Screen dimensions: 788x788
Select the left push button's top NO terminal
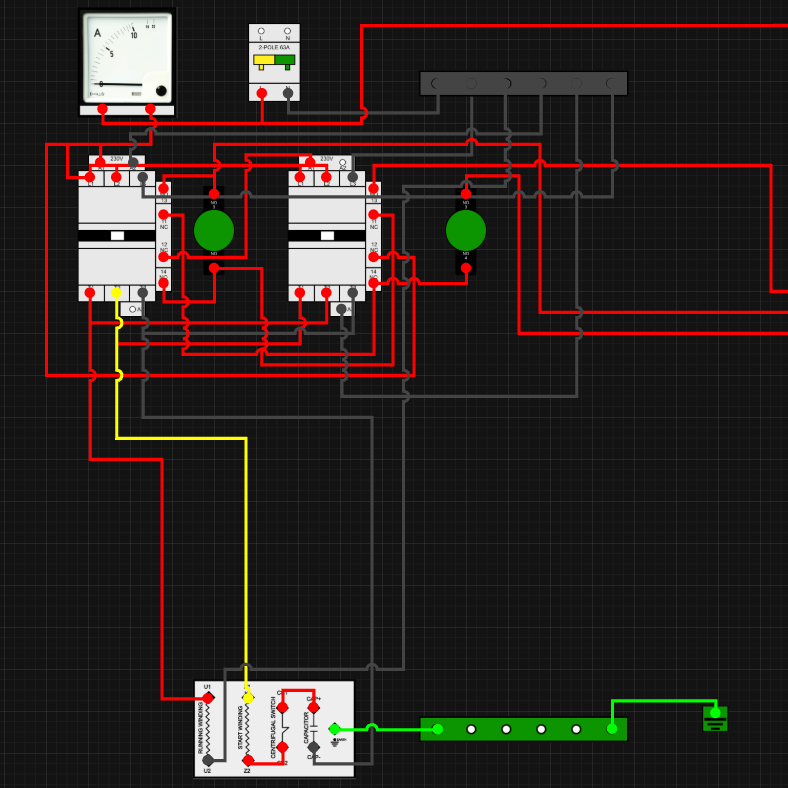pos(214,193)
